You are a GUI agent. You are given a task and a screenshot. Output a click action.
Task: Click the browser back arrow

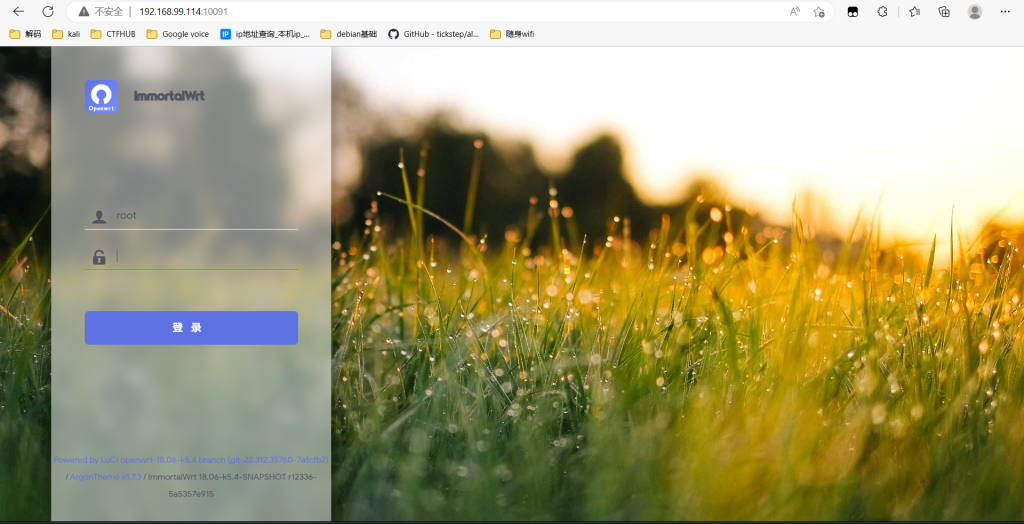point(18,12)
